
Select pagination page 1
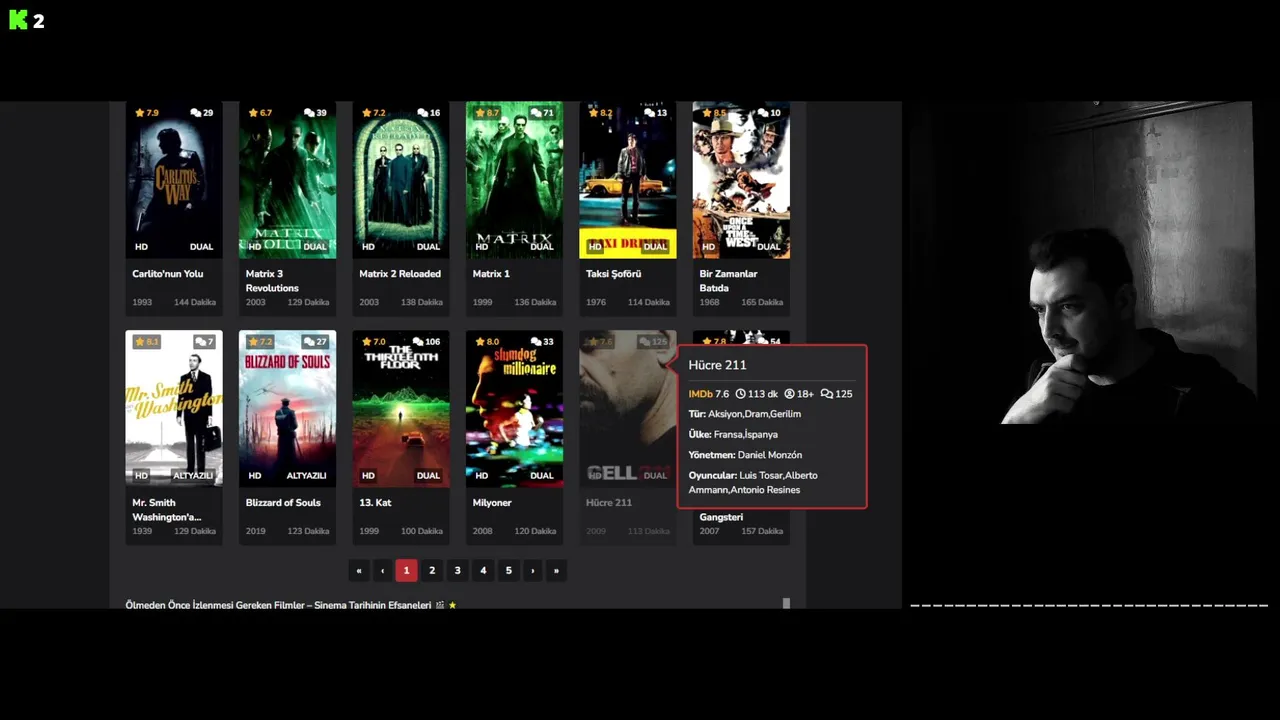click(406, 570)
